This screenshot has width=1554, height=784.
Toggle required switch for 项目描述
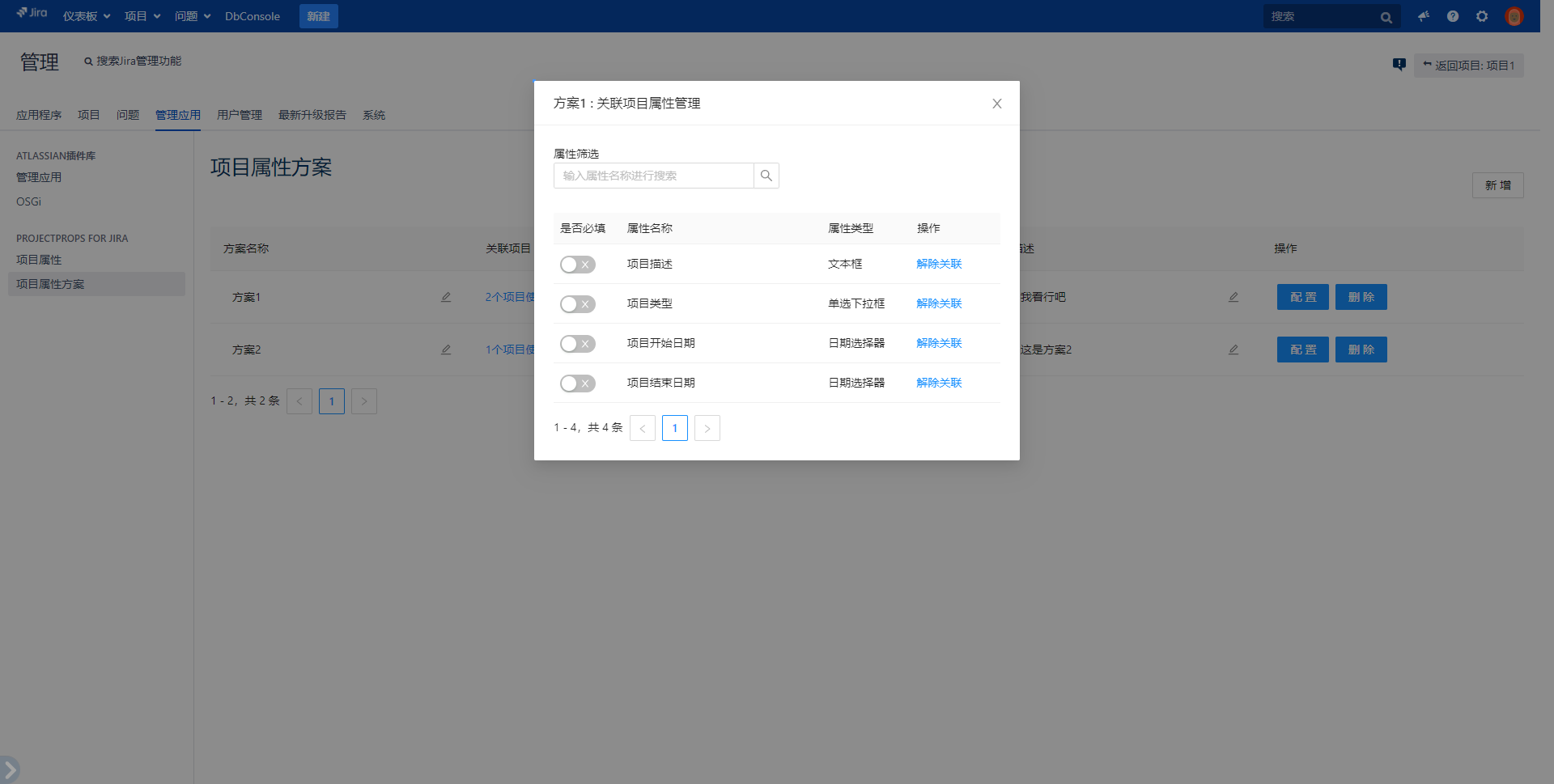pyautogui.click(x=577, y=265)
